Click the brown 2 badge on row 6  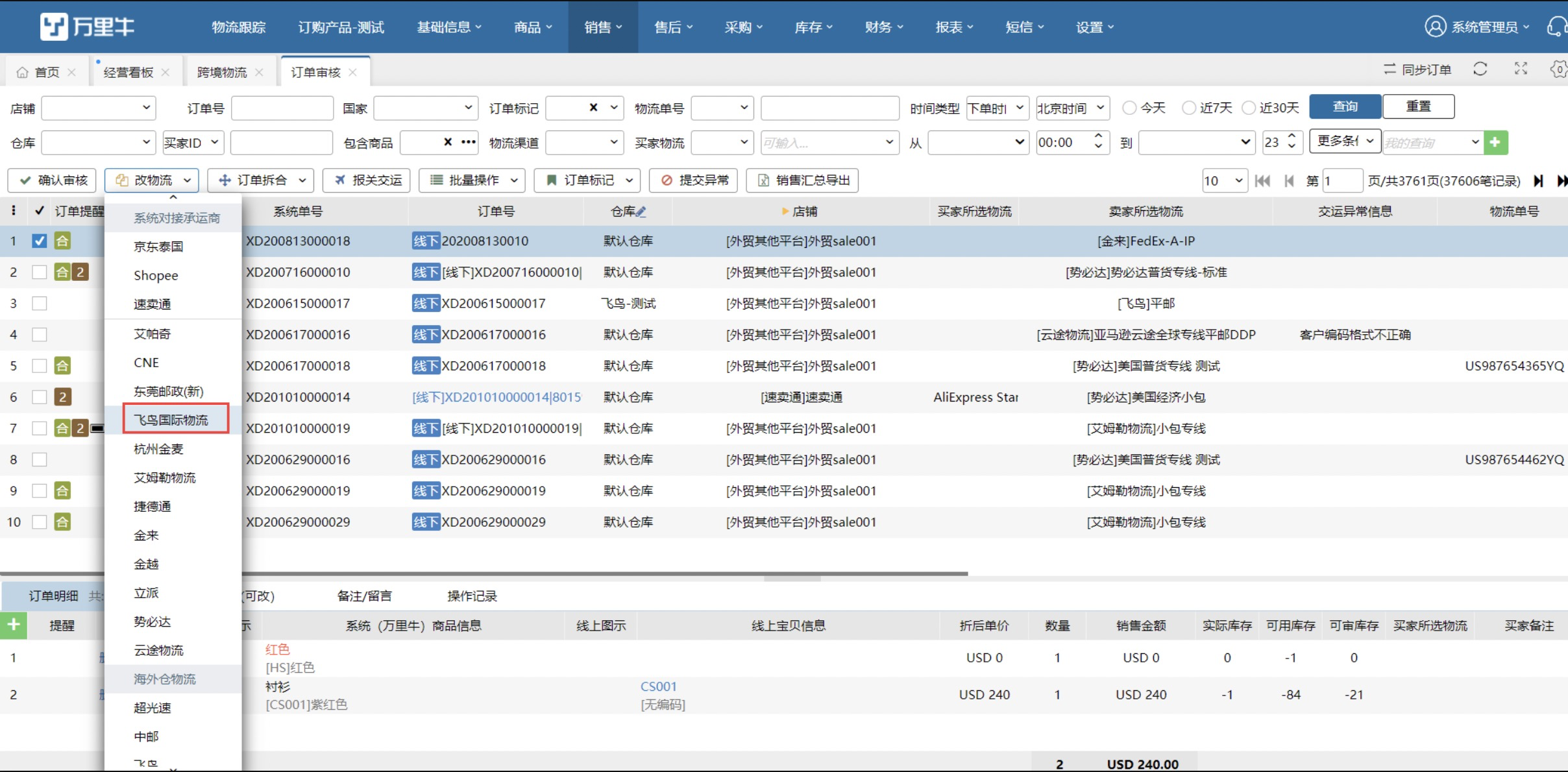62,396
